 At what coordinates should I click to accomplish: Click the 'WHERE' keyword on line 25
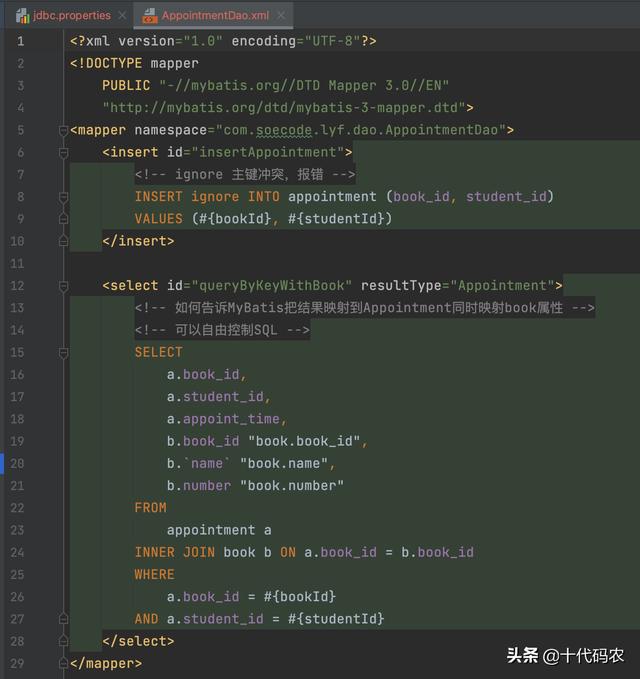155,575
